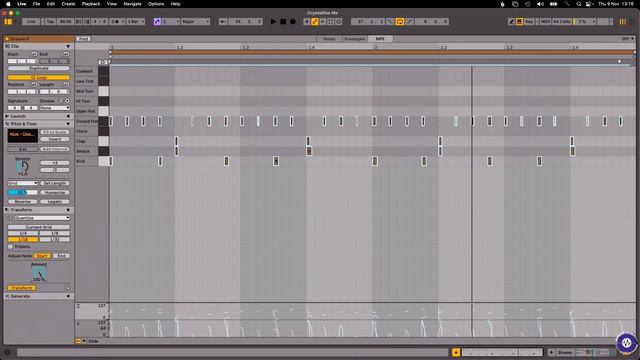
Task: Click the MIDI overdub plus icon
Action: tap(307, 22)
